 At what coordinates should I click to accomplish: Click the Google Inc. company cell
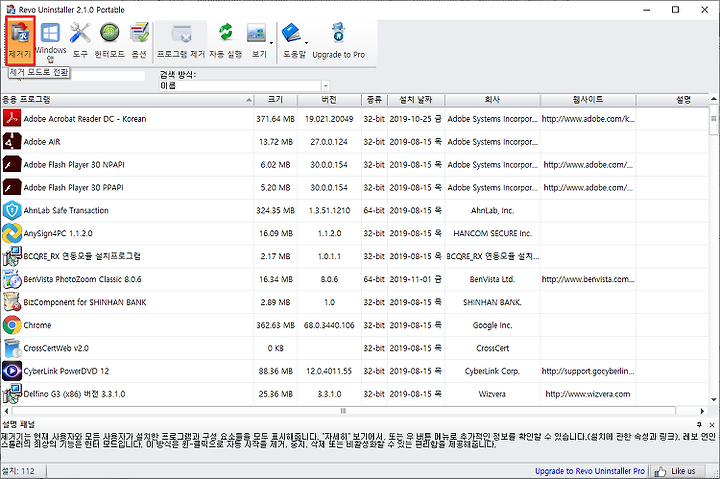click(492, 325)
